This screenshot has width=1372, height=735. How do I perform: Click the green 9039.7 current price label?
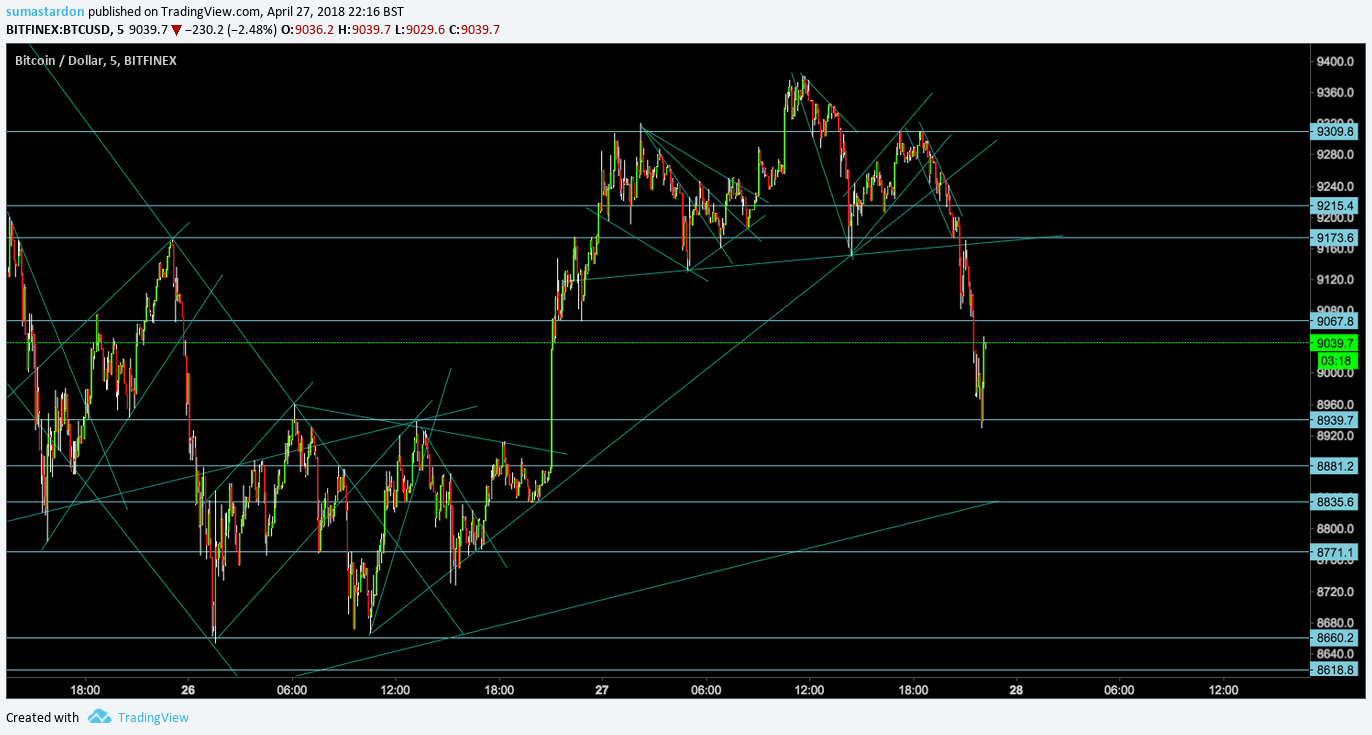1334,342
